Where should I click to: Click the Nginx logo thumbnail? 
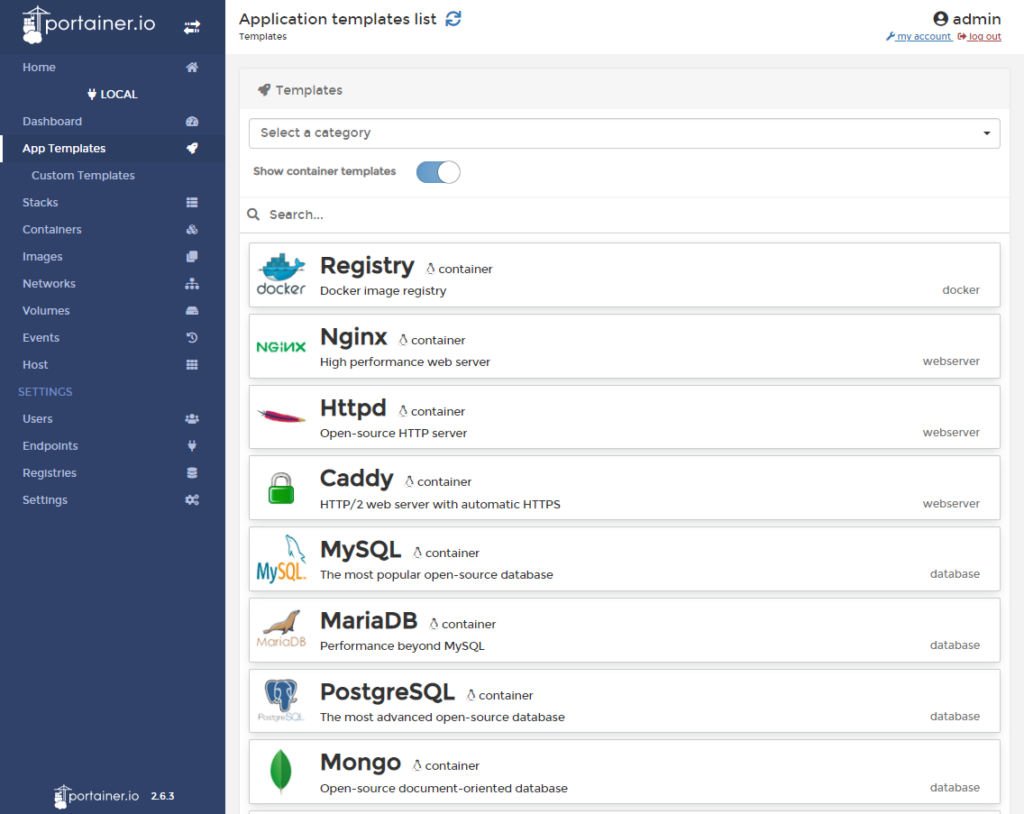281,347
